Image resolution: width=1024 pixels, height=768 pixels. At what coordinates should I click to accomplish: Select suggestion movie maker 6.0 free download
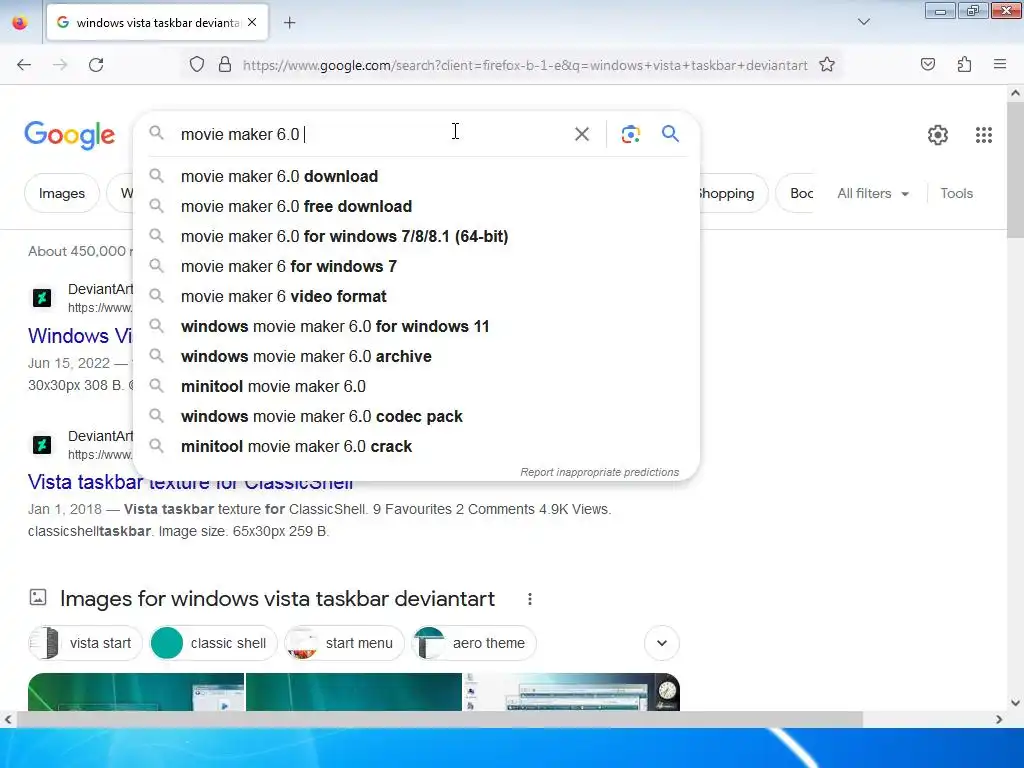pyautogui.click(x=417, y=206)
